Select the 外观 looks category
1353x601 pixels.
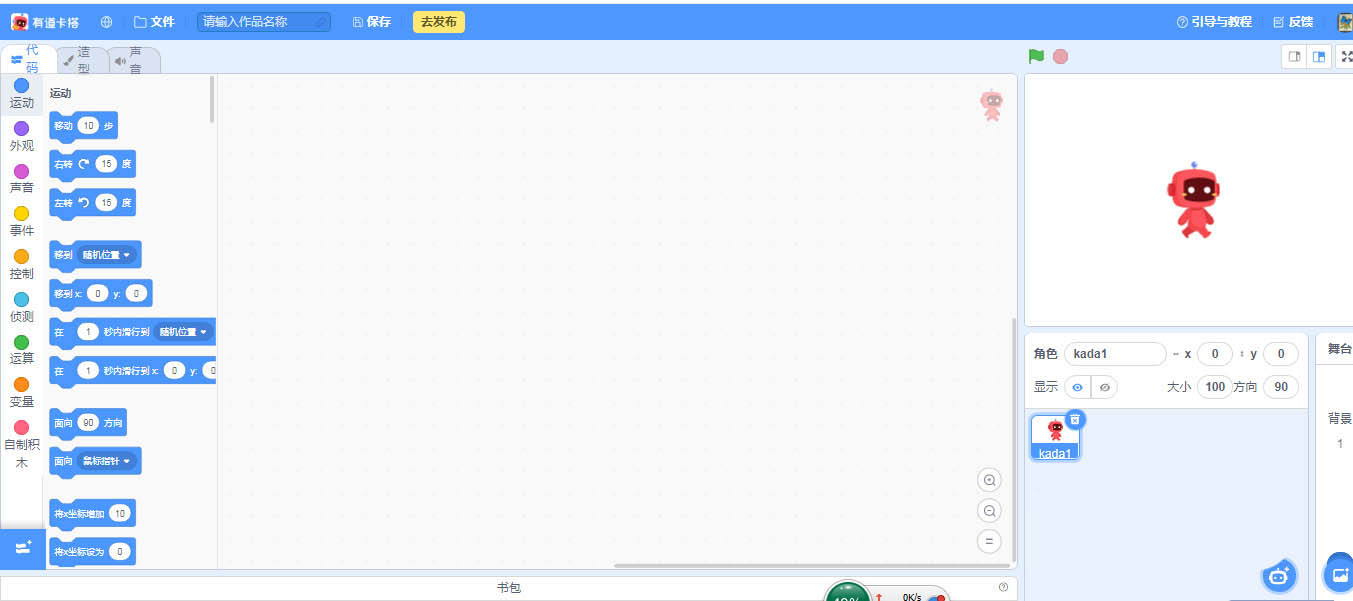22,137
